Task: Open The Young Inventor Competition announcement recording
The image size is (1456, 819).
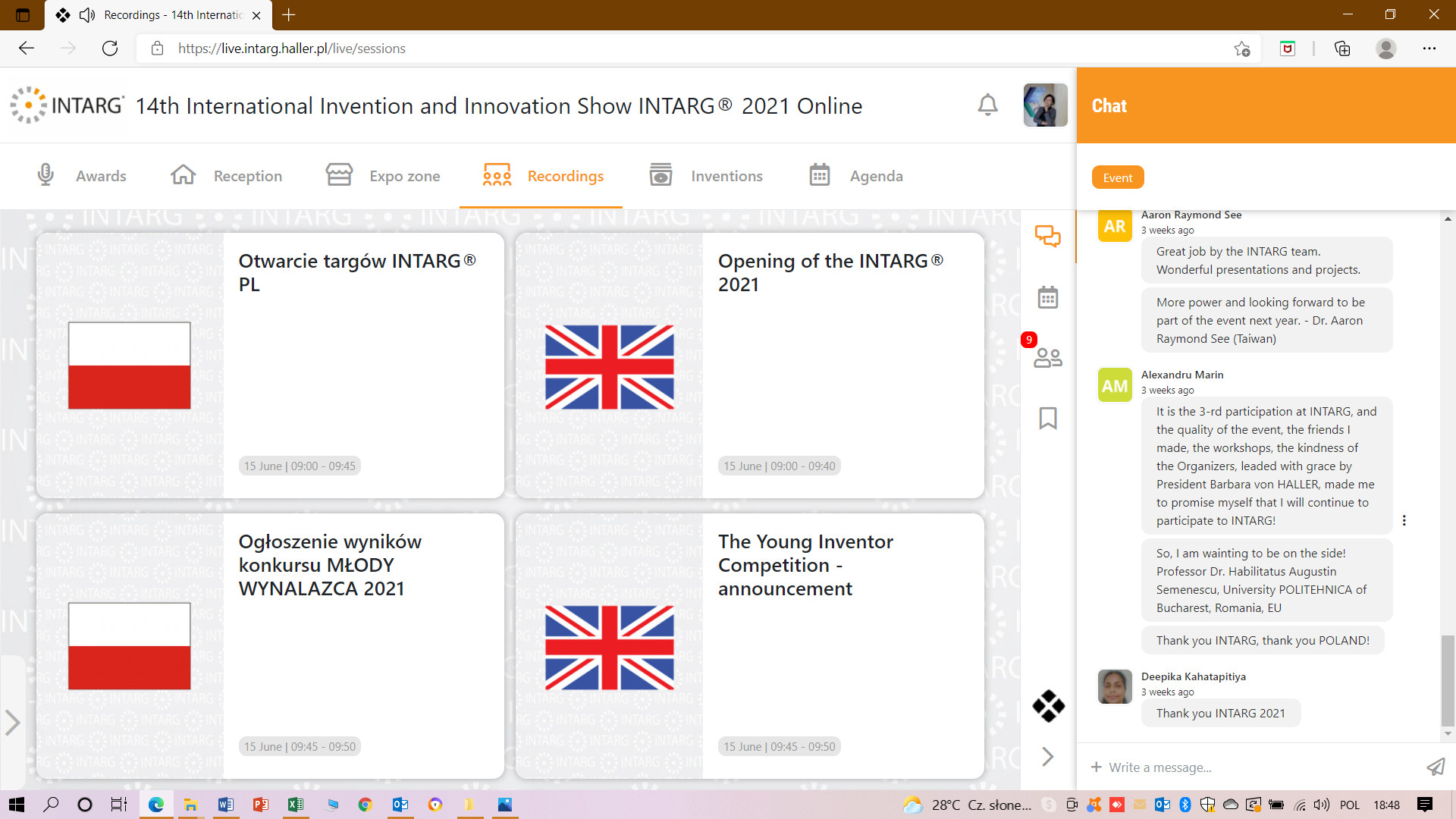Action: coord(749,646)
